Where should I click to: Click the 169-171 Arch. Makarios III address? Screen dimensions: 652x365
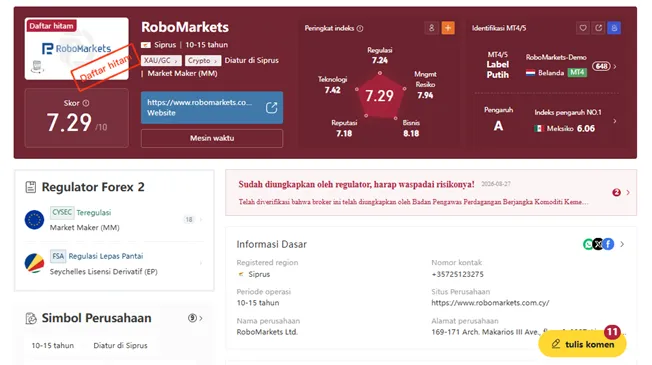(x=486, y=332)
